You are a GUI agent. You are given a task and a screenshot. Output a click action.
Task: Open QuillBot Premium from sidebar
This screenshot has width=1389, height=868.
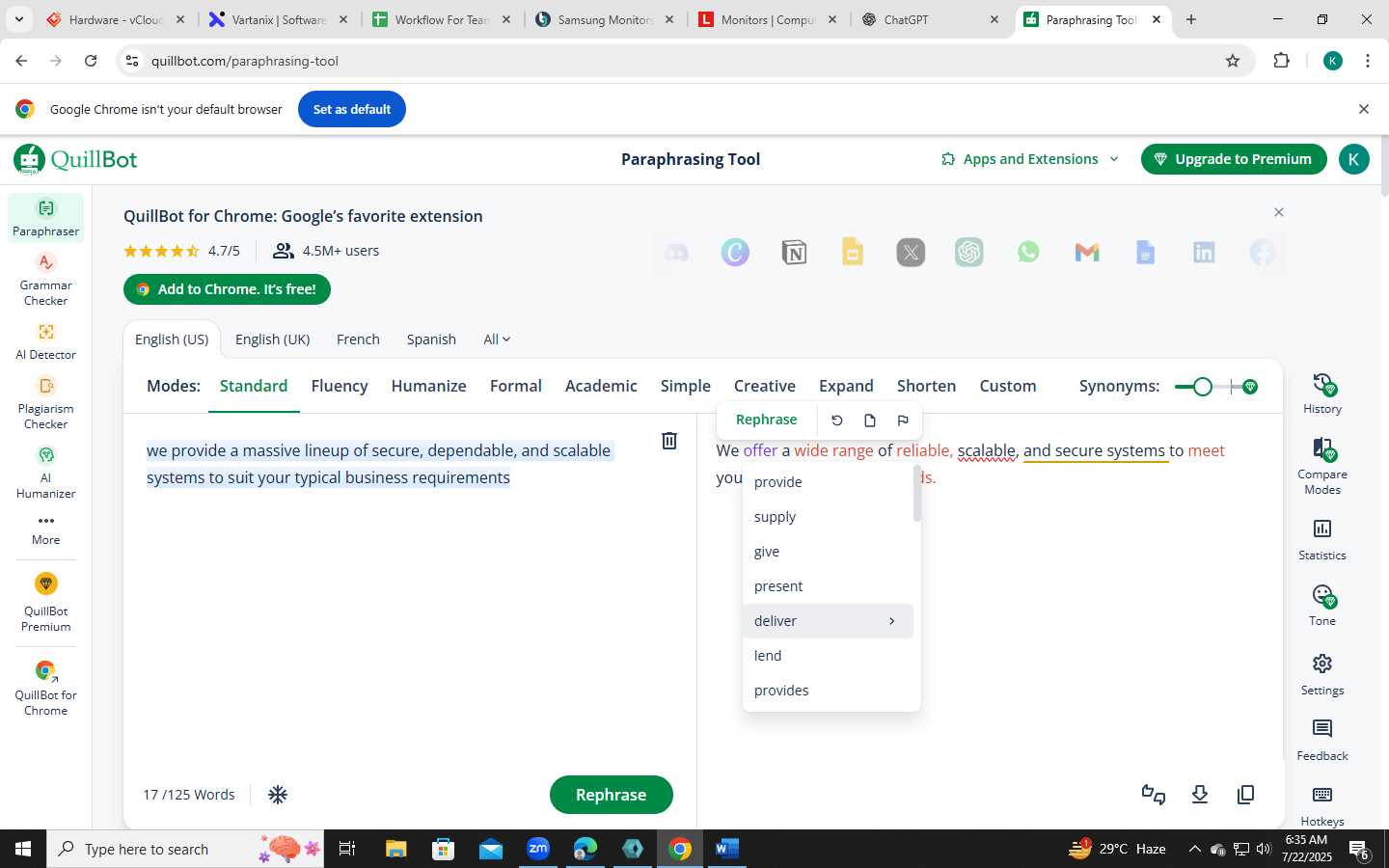point(45,603)
